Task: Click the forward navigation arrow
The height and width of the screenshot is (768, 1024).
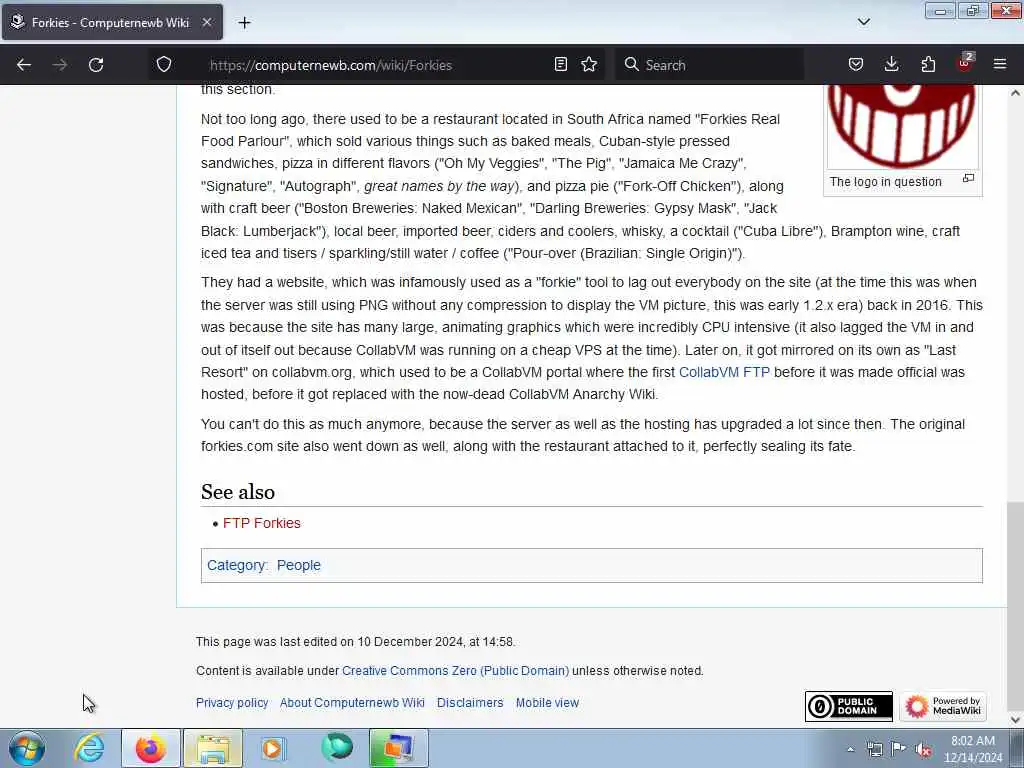Action: point(59,65)
